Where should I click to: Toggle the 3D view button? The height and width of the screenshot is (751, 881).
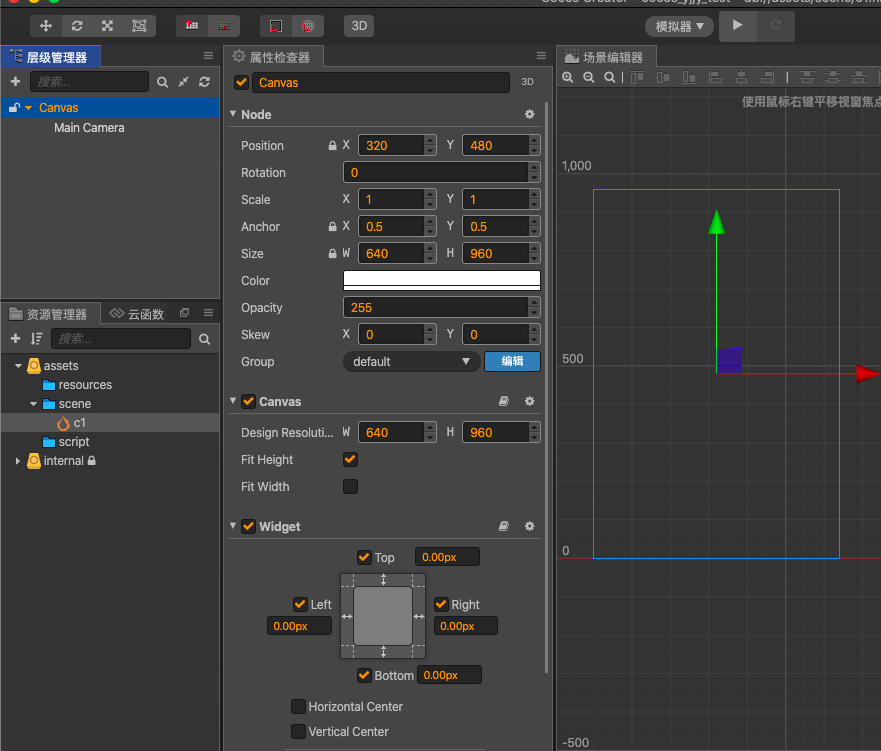tap(359, 26)
